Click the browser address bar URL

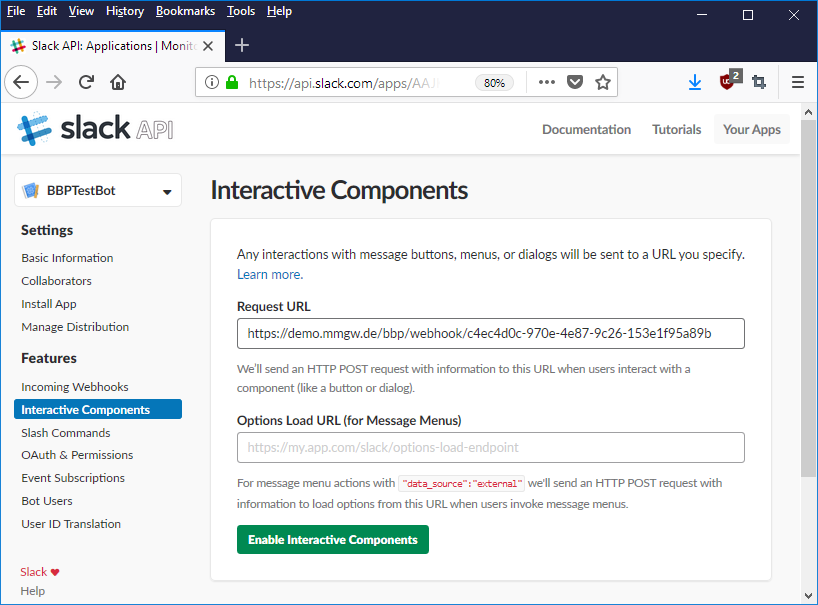point(344,83)
